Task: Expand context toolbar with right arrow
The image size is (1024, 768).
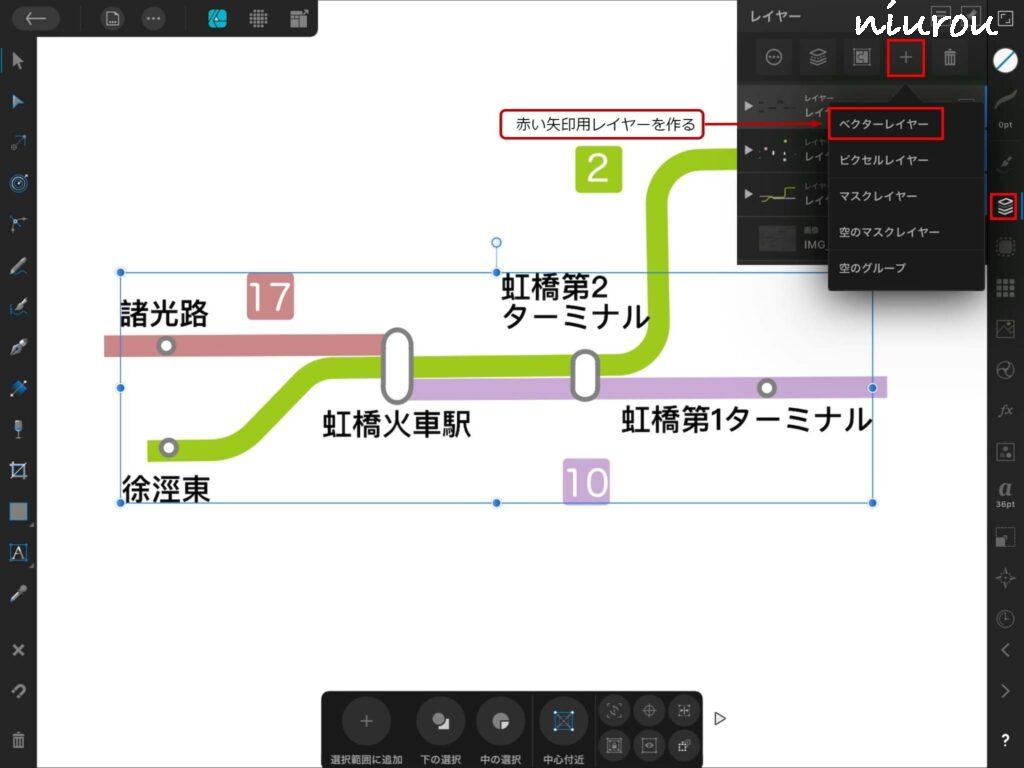Action: pos(719,718)
